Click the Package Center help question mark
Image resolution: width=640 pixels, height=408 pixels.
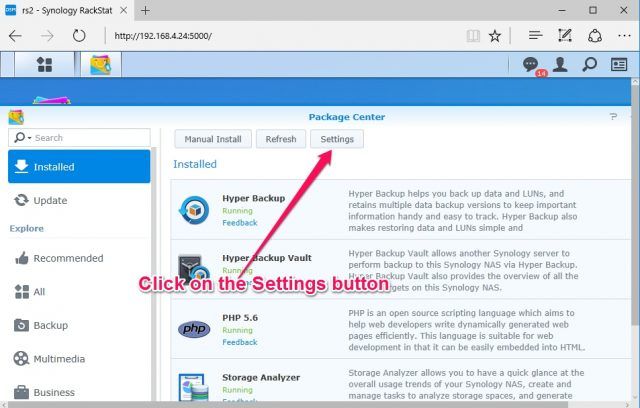pos(613,117)
